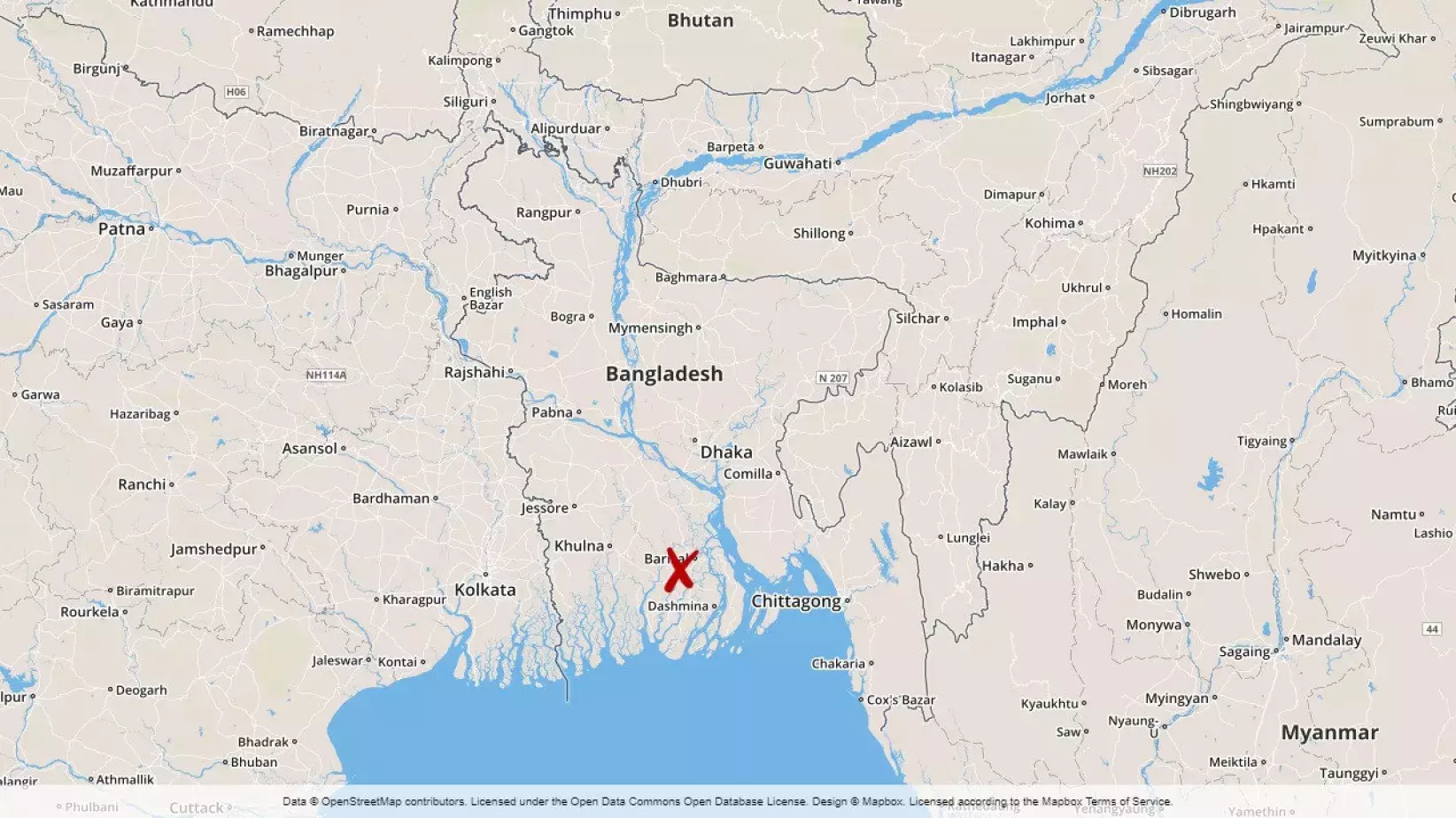This screenshot has height=818, width=1456.
Task: Click the Bangladesh country label
Action: pyautogui.click(x=664, y=374)
